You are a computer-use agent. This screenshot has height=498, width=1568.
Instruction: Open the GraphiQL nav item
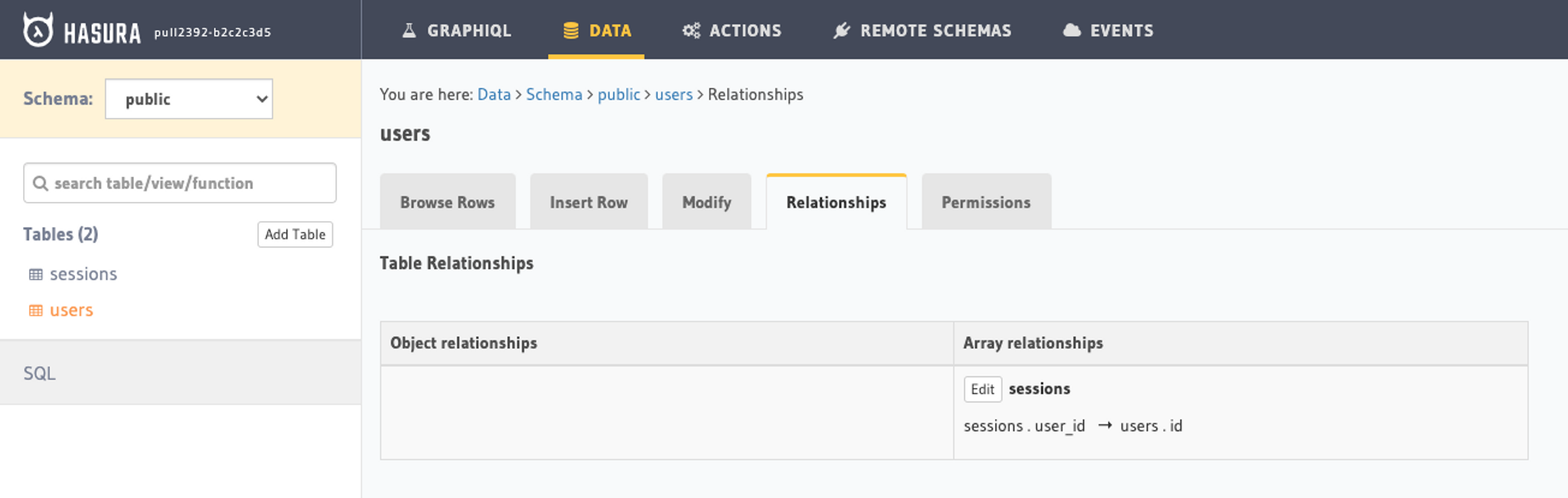tap(456, 31)
